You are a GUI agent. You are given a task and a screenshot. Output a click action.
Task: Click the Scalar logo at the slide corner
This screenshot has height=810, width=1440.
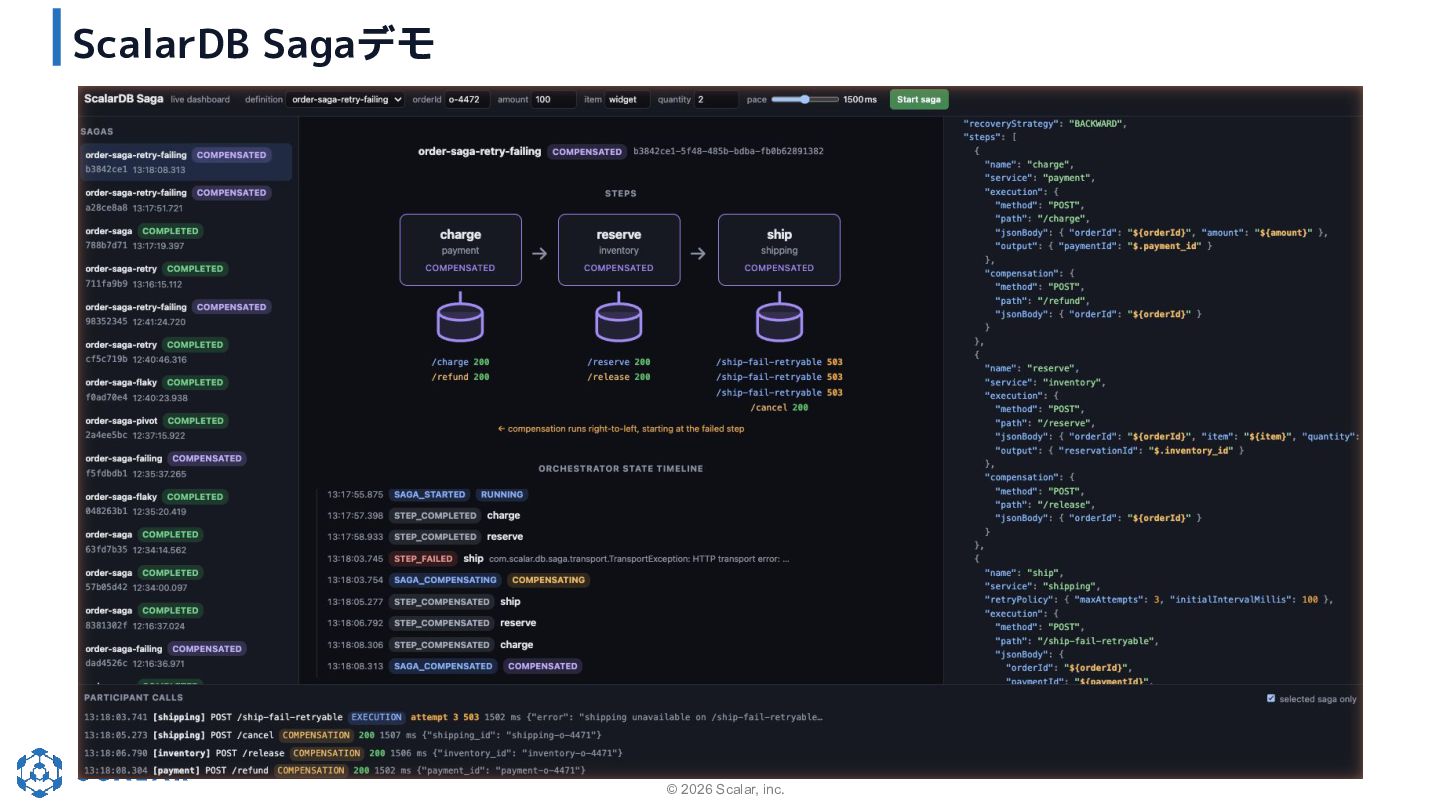(39, 772)
